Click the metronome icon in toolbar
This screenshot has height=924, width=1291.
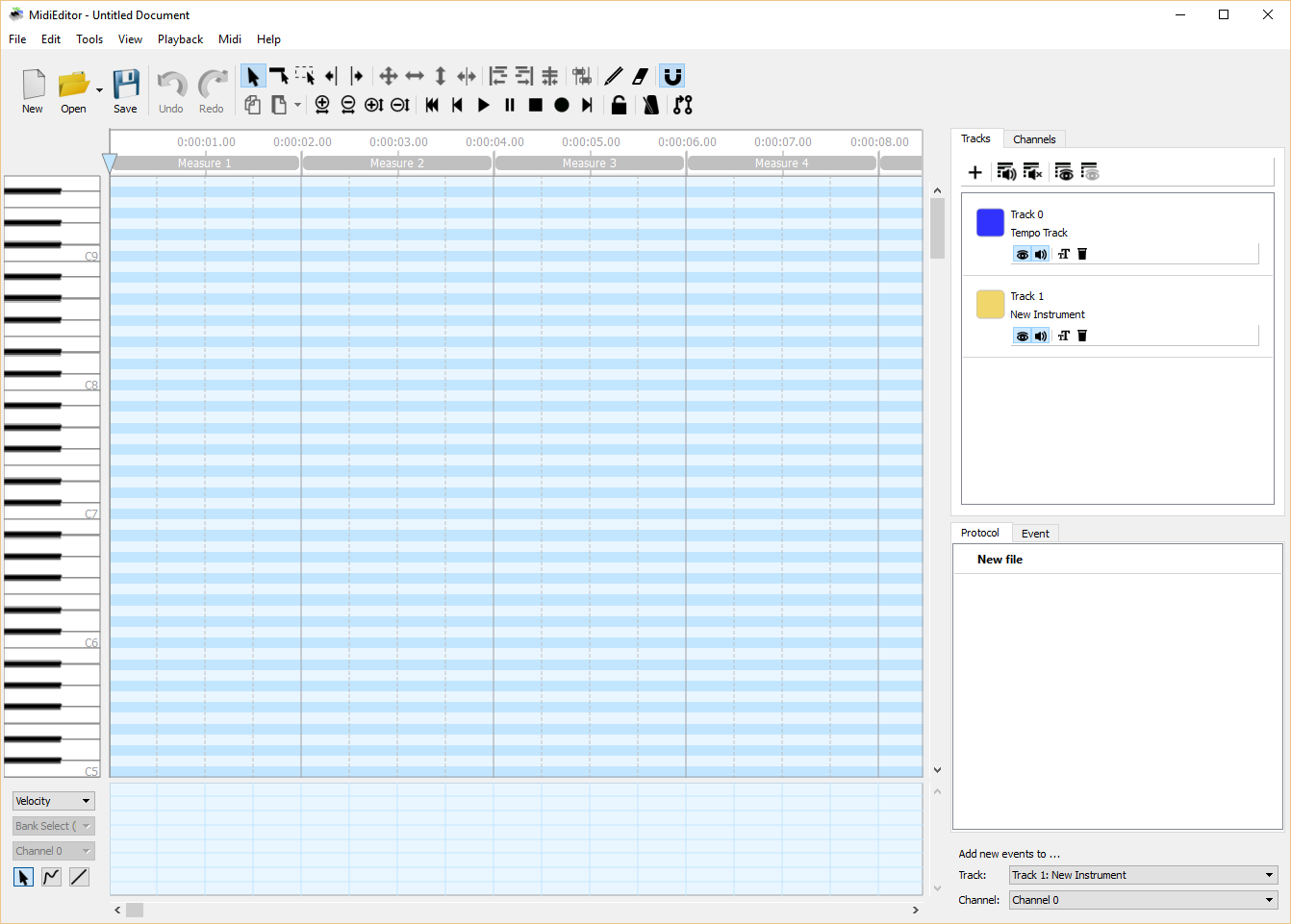point(651,105)
